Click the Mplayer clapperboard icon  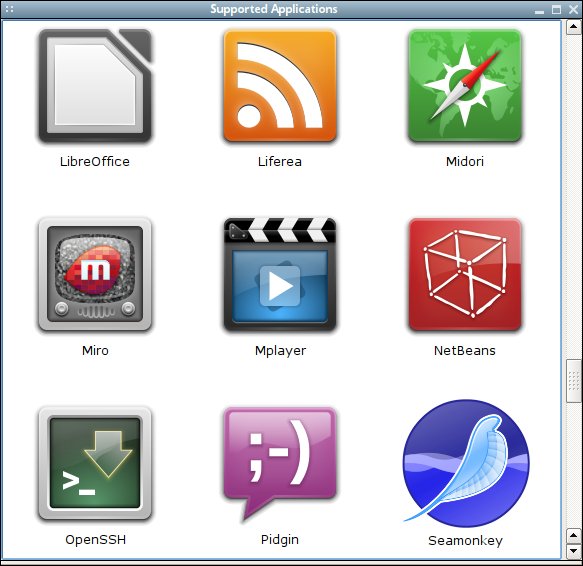(280, 274)
